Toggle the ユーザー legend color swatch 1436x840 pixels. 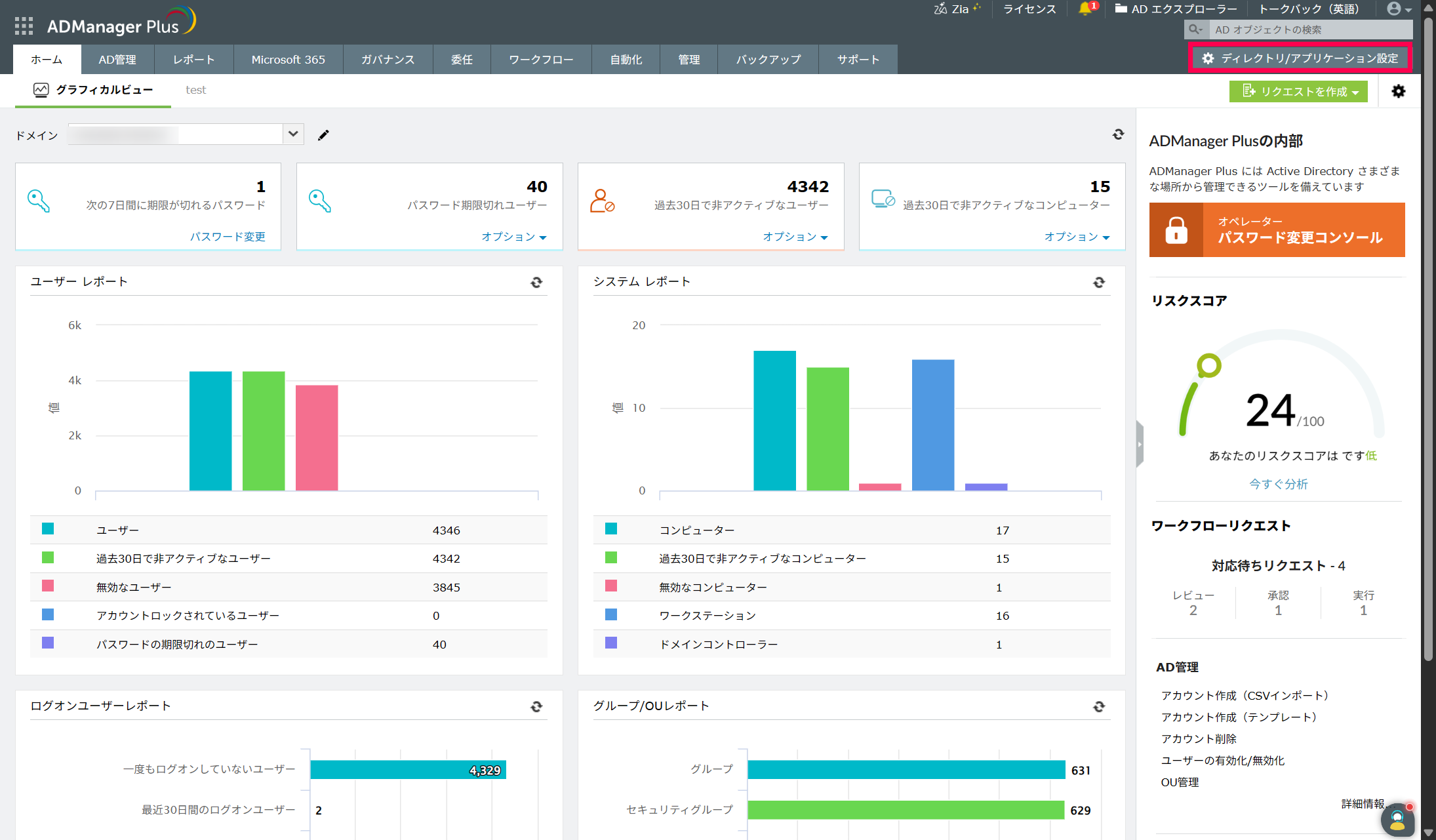(x=48, y=529)
